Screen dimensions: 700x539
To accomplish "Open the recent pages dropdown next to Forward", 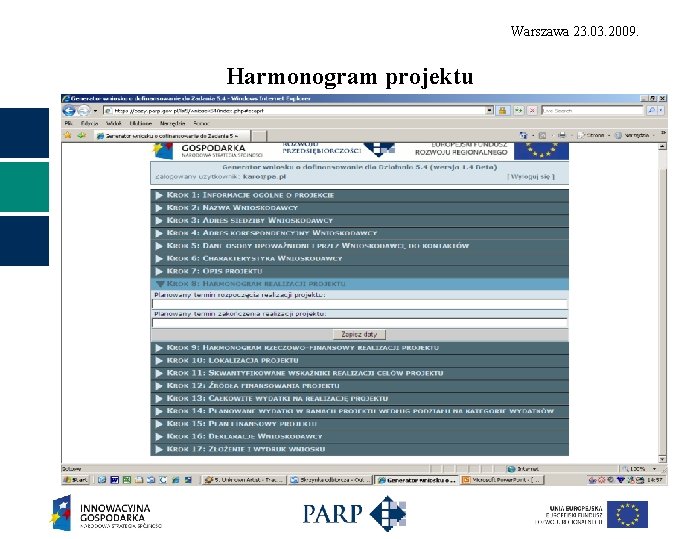I will click(x=95, y=111).
